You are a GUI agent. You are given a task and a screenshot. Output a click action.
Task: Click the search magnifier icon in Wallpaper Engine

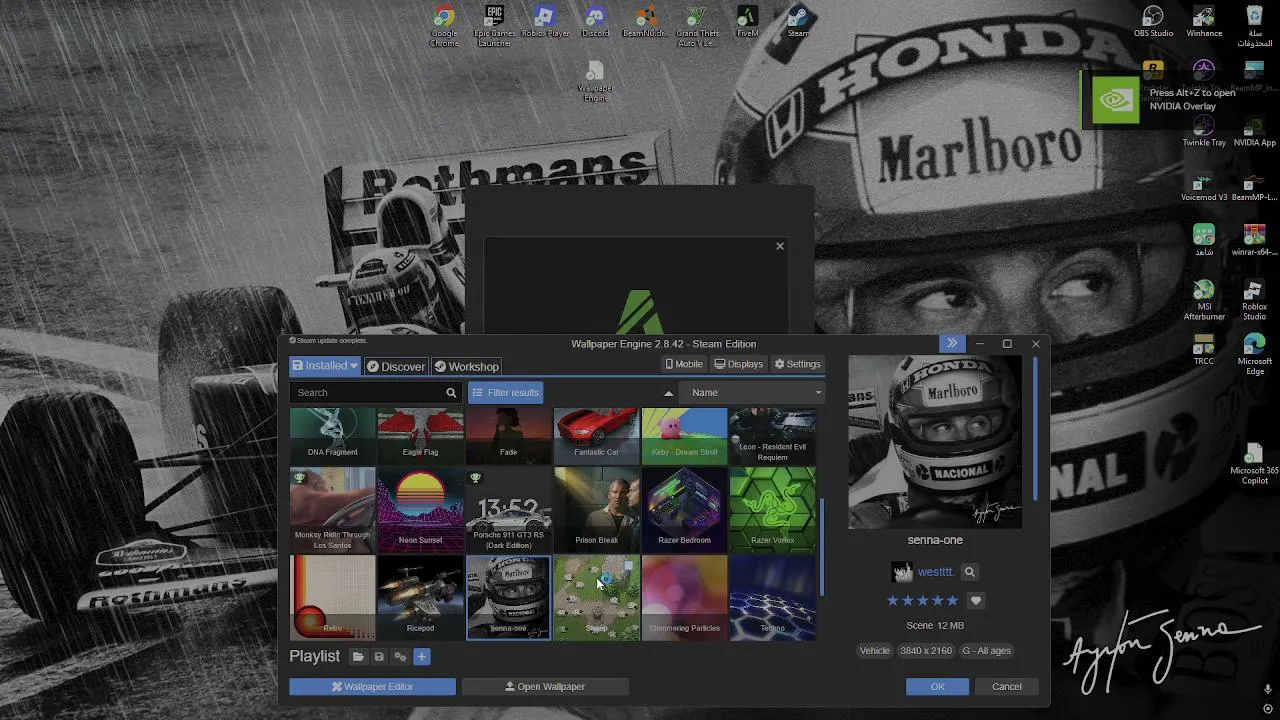[x=451, y=393]
